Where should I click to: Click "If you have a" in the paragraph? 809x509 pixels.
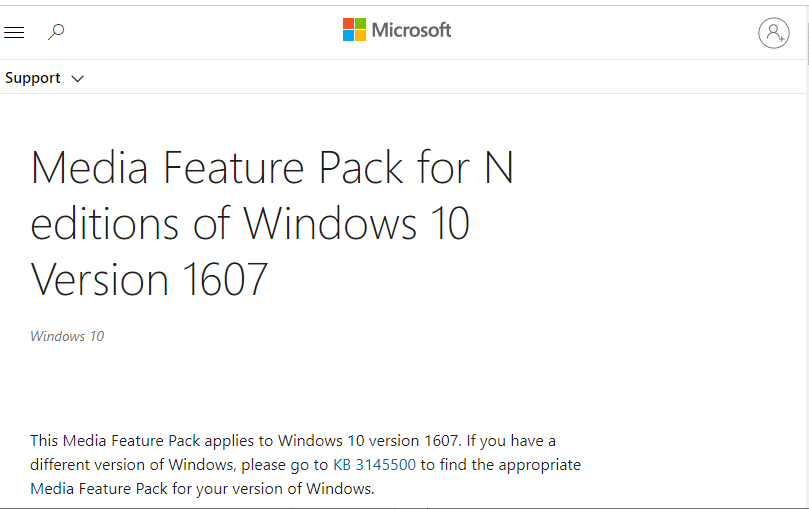coord(511,440)
